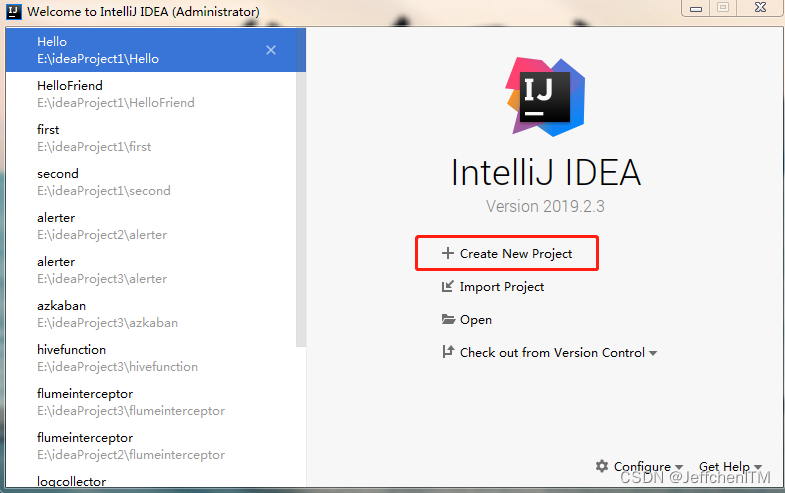Click the plus icon beside Create New Project

click(x=448, y=253)
